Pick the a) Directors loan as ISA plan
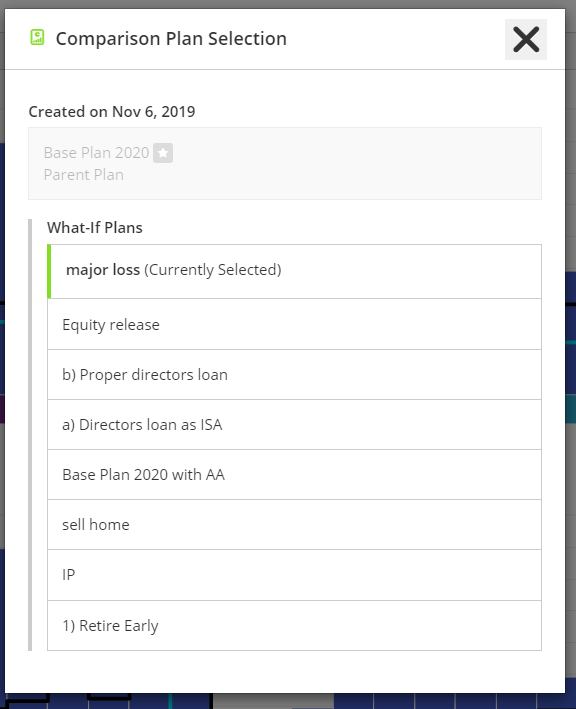The width and height of the screenshot is (576, 709). coord(294,425)
